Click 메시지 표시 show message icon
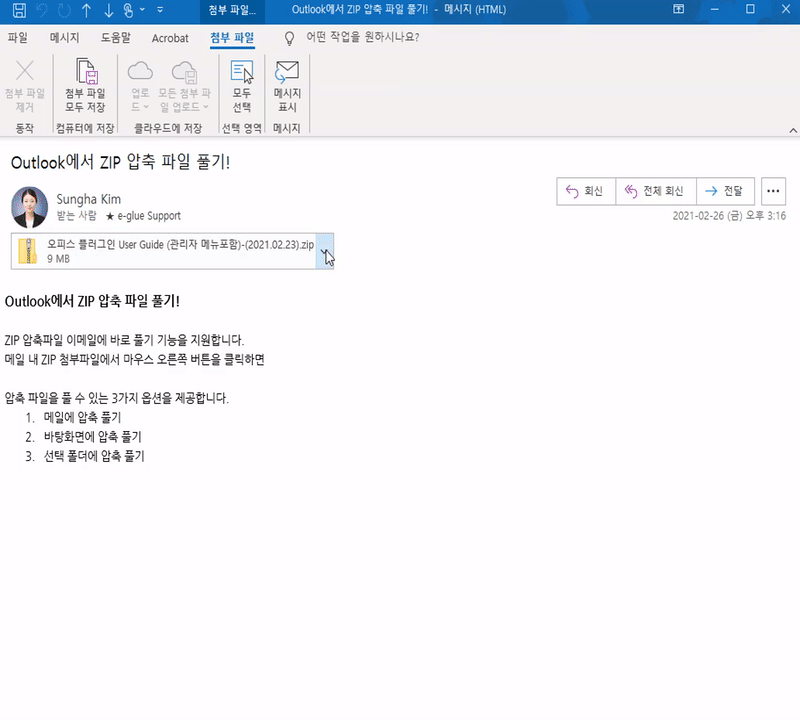 pos(287,86)
